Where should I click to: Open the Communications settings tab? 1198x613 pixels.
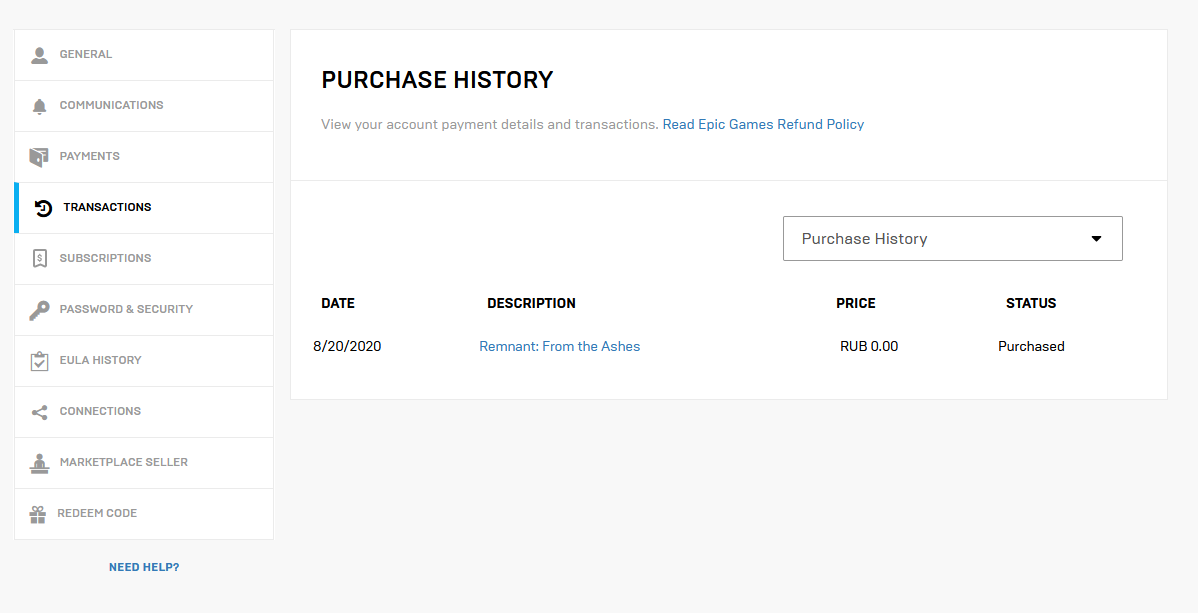tap(111, 105)
